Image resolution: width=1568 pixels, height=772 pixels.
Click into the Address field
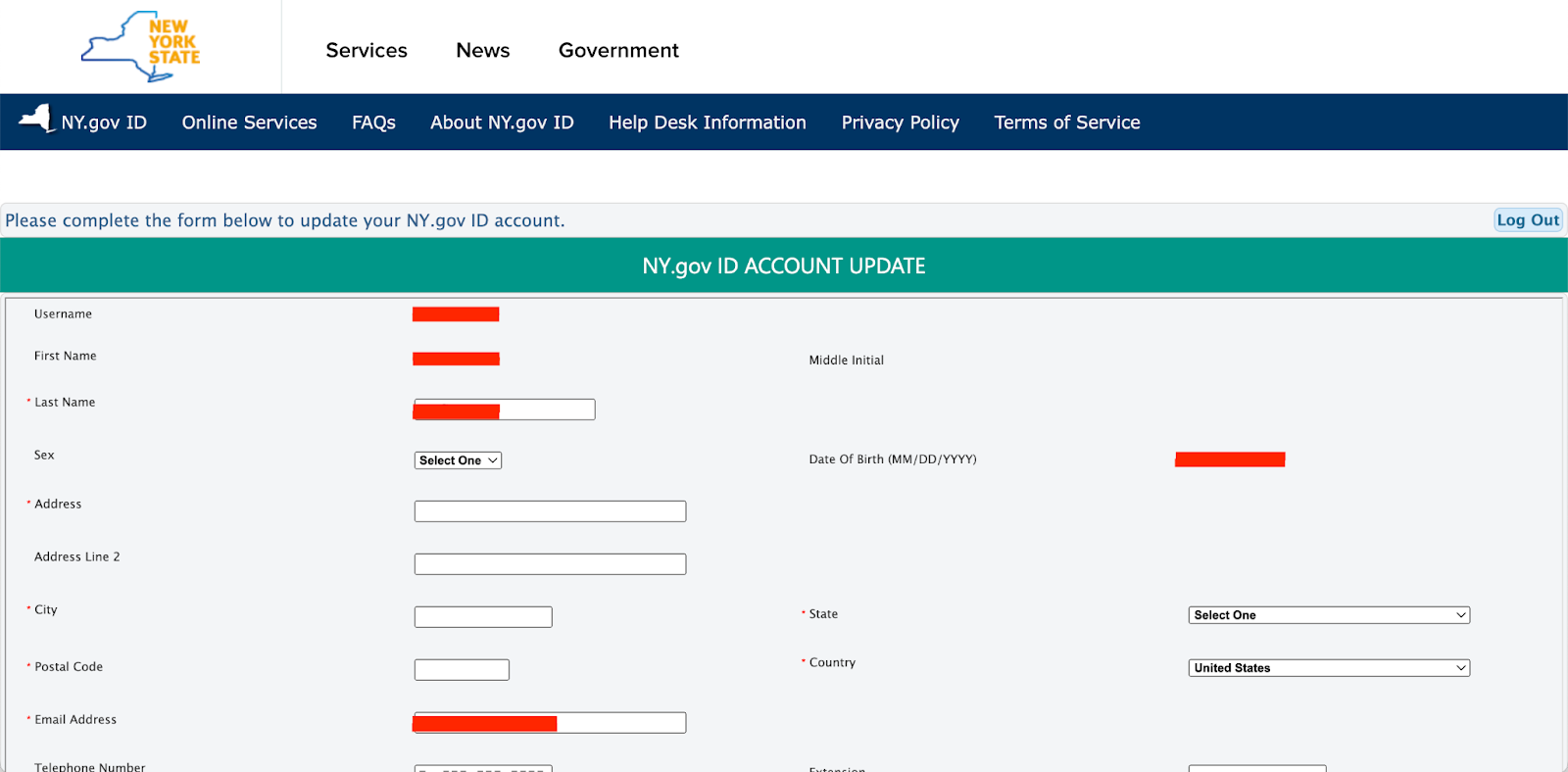(x=550, y=511)
